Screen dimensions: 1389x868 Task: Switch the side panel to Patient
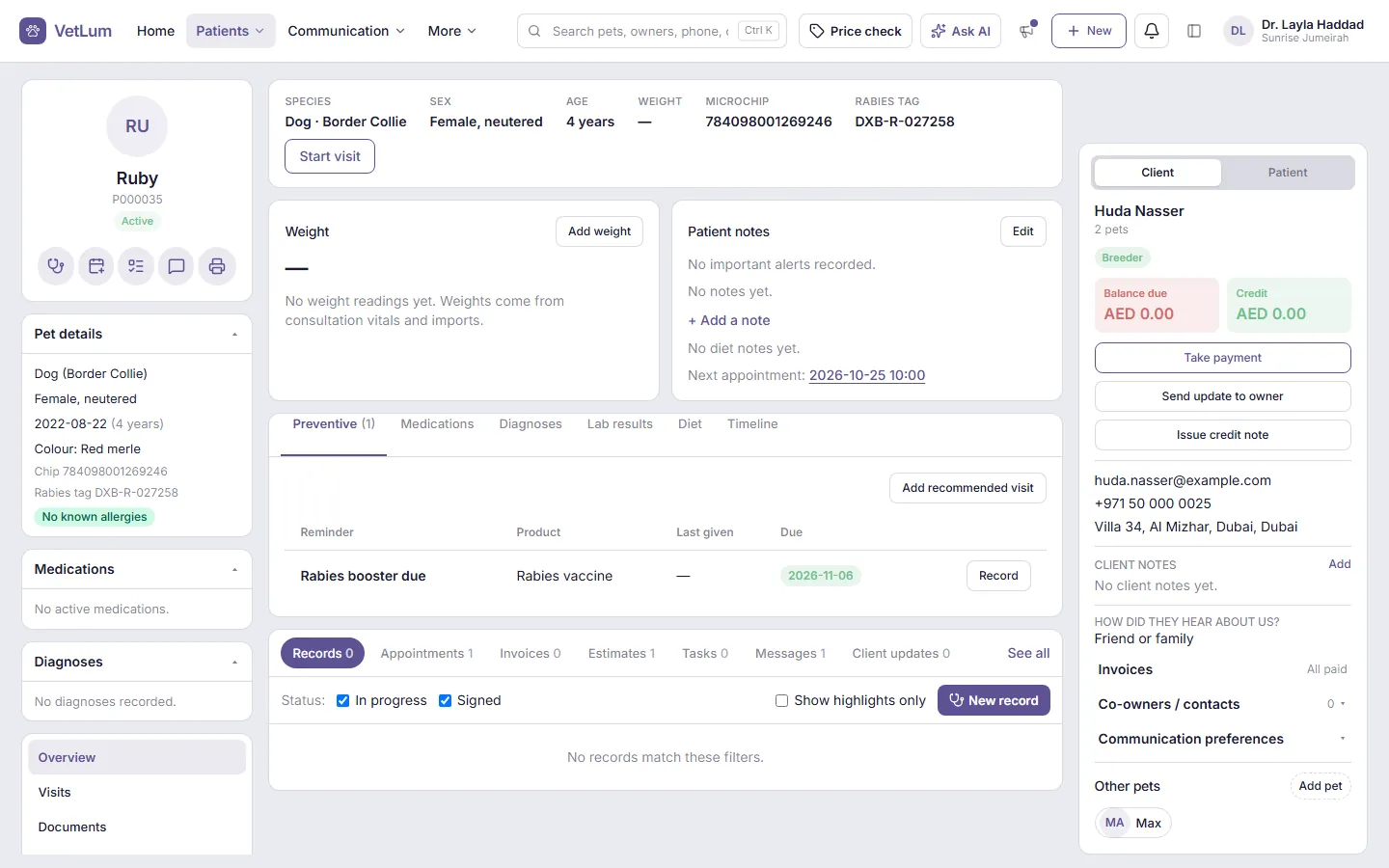click(x=1288, y=173)
